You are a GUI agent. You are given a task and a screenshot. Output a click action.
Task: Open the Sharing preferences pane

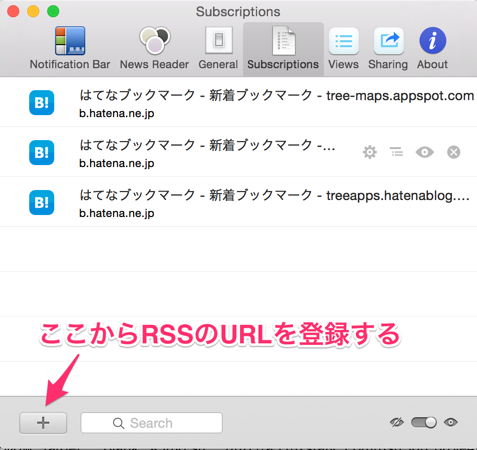tap(388, 48)
